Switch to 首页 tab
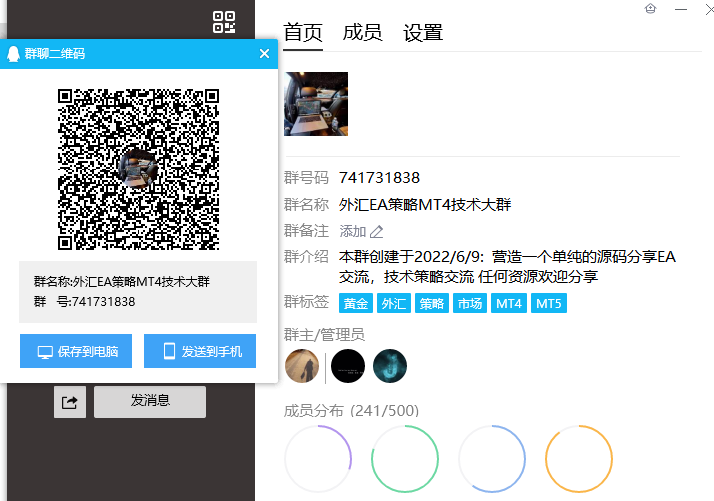714x501 pixels. [303, 33]
